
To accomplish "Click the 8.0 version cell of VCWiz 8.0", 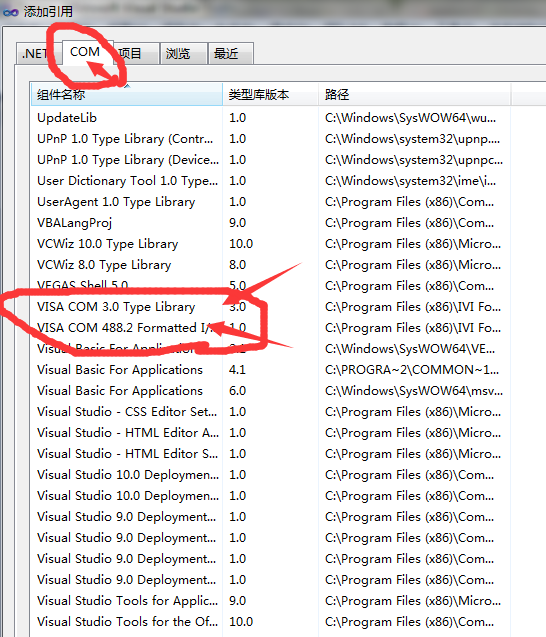I will point(237,265).
